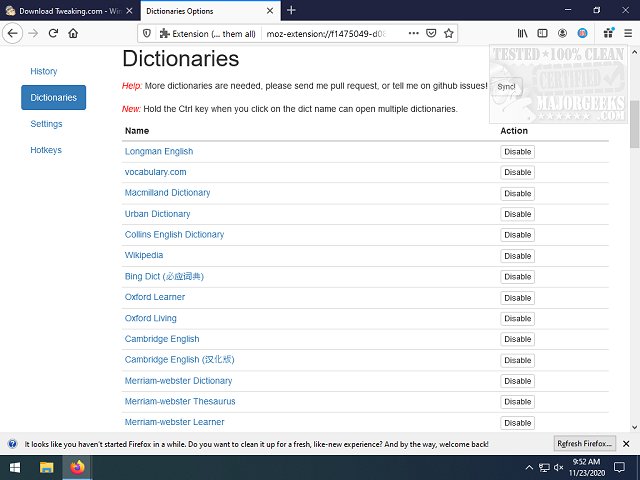Open Oxford Living link
The width and height of the screenshot is (640, 480).
click(151, 318)
